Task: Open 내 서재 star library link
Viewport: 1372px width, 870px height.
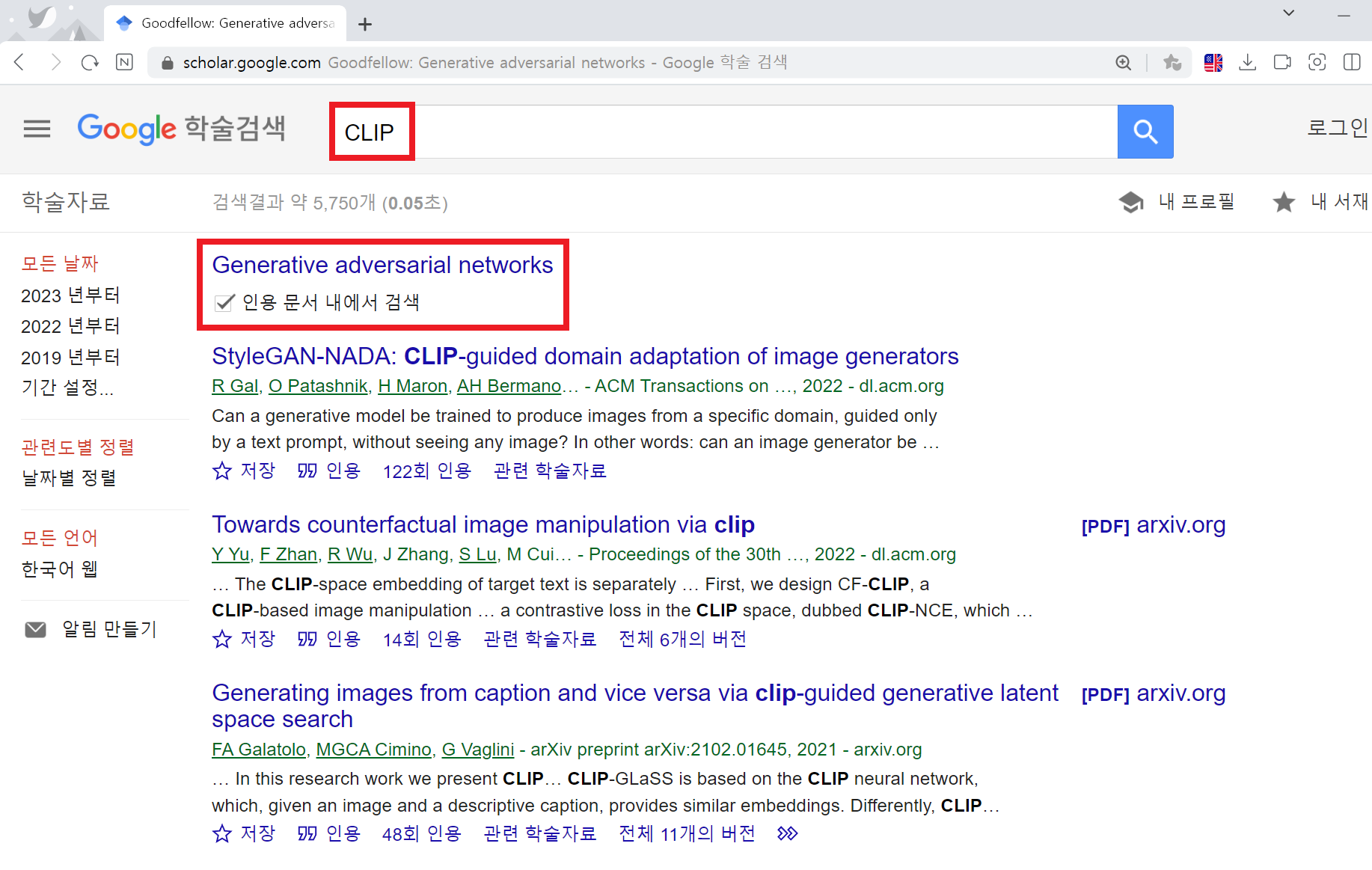Action: [1320, 202]
